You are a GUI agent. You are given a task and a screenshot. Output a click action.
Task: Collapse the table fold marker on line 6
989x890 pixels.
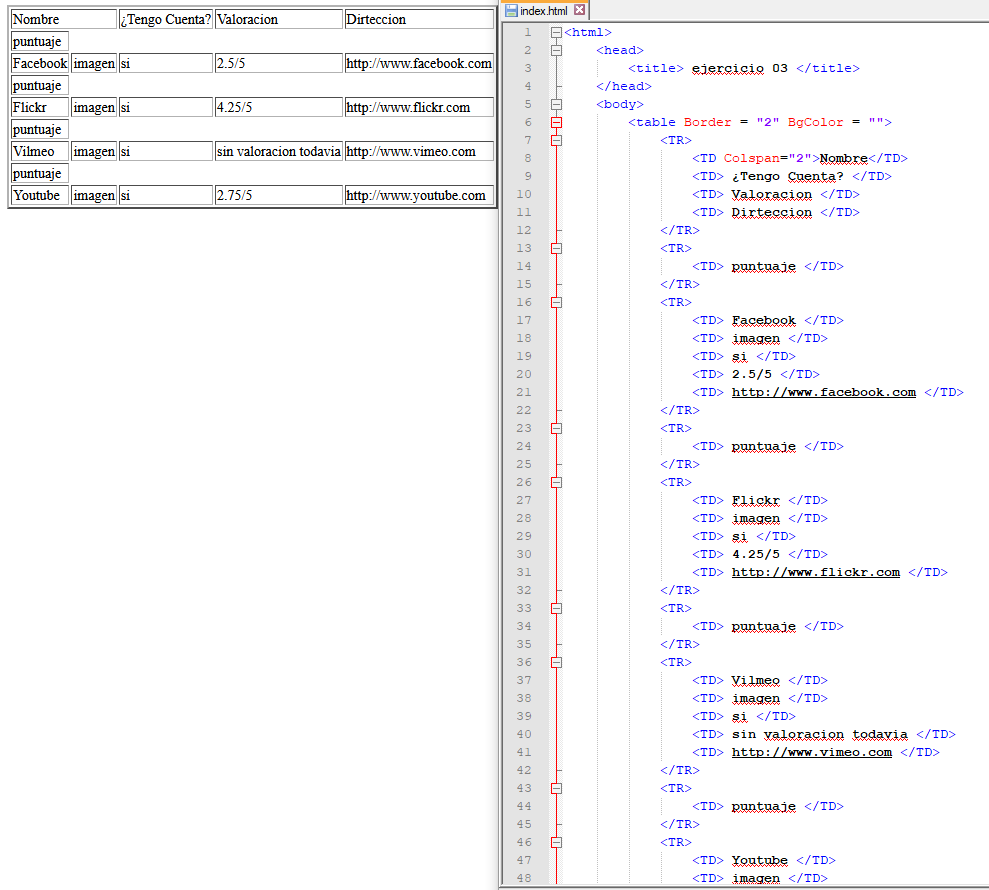[556, 122]
